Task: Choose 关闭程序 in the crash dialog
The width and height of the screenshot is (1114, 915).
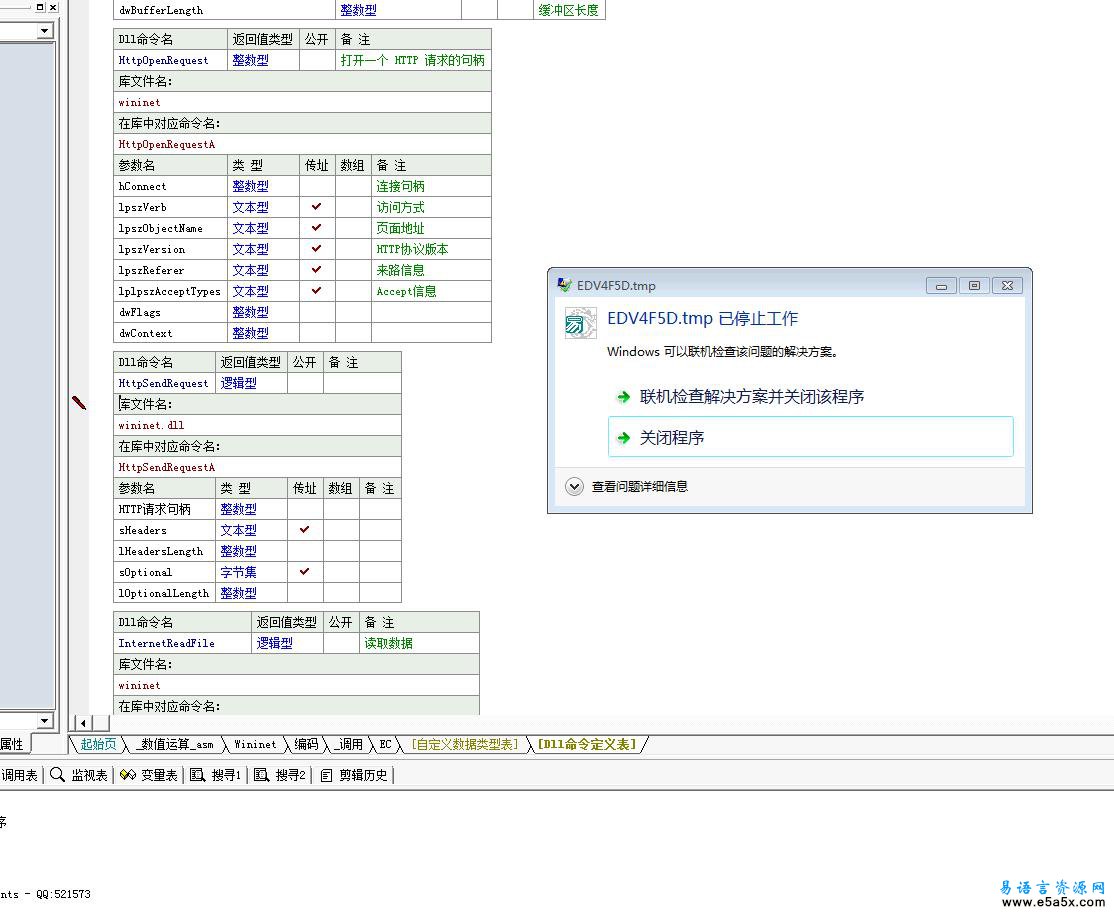Action: (x=811, y=437)
